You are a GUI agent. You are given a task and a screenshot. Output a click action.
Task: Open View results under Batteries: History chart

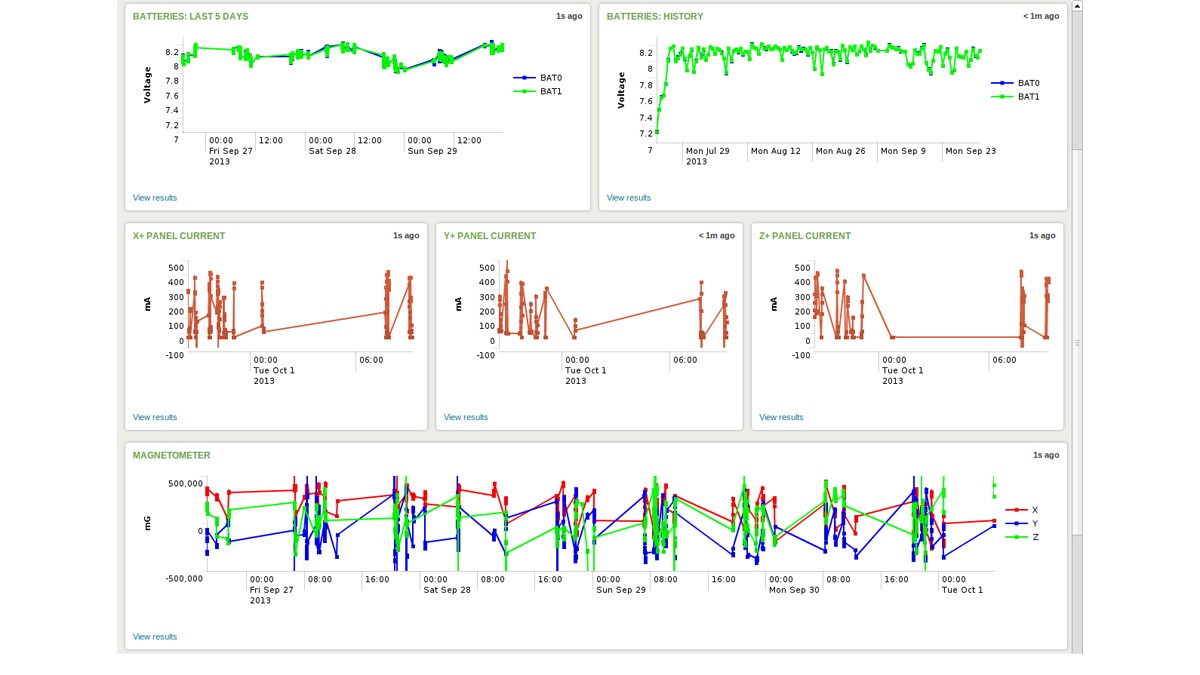click(x=629, y=198)
